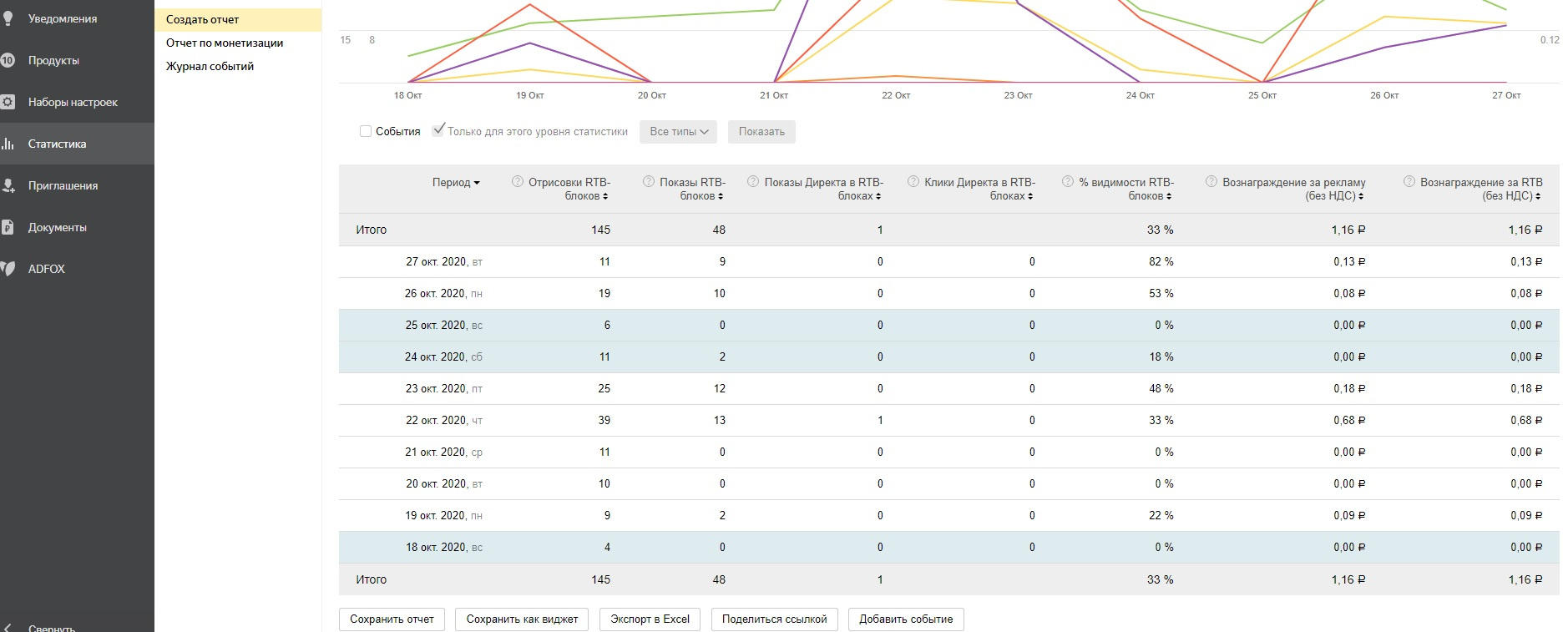Enable the События checkbox

366,131
